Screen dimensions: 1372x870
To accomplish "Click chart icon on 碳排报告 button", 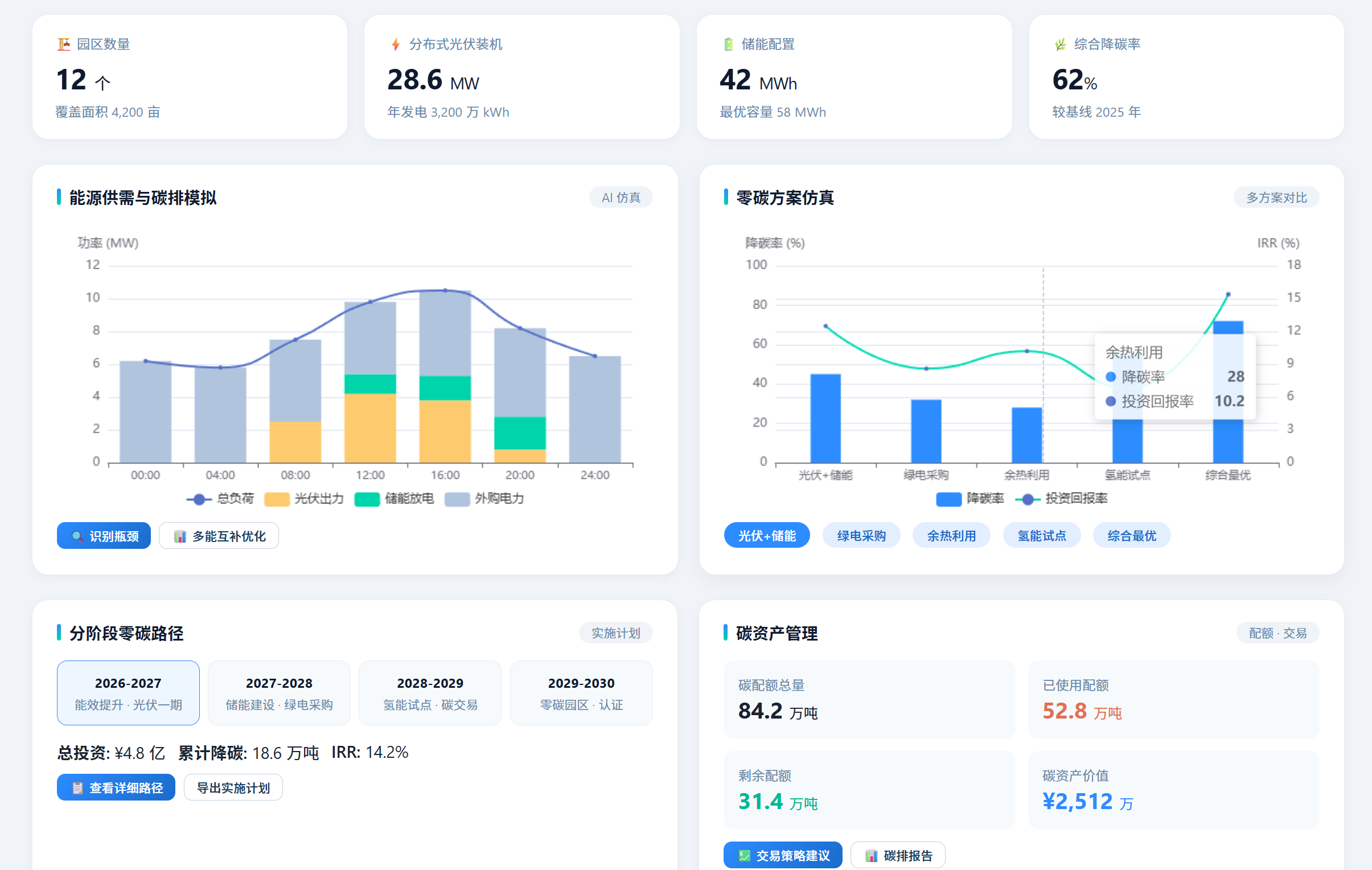I will [x=871, y=856].
